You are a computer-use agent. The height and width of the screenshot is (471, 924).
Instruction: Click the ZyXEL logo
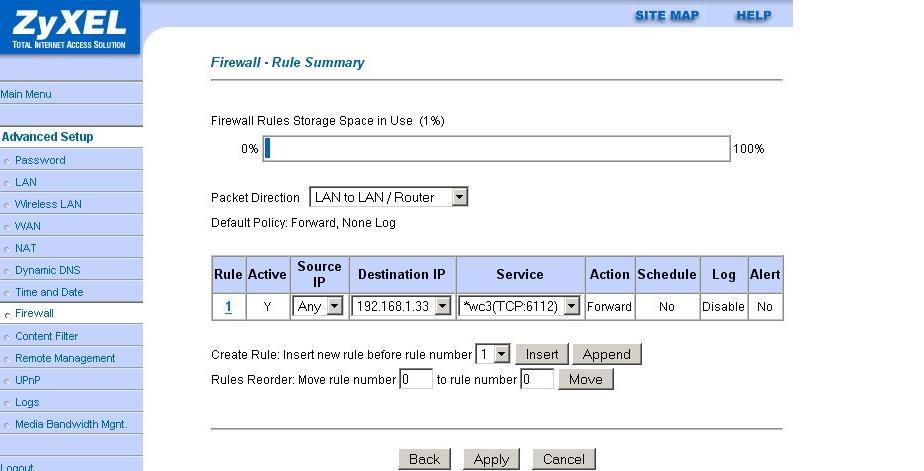(70, 27)
